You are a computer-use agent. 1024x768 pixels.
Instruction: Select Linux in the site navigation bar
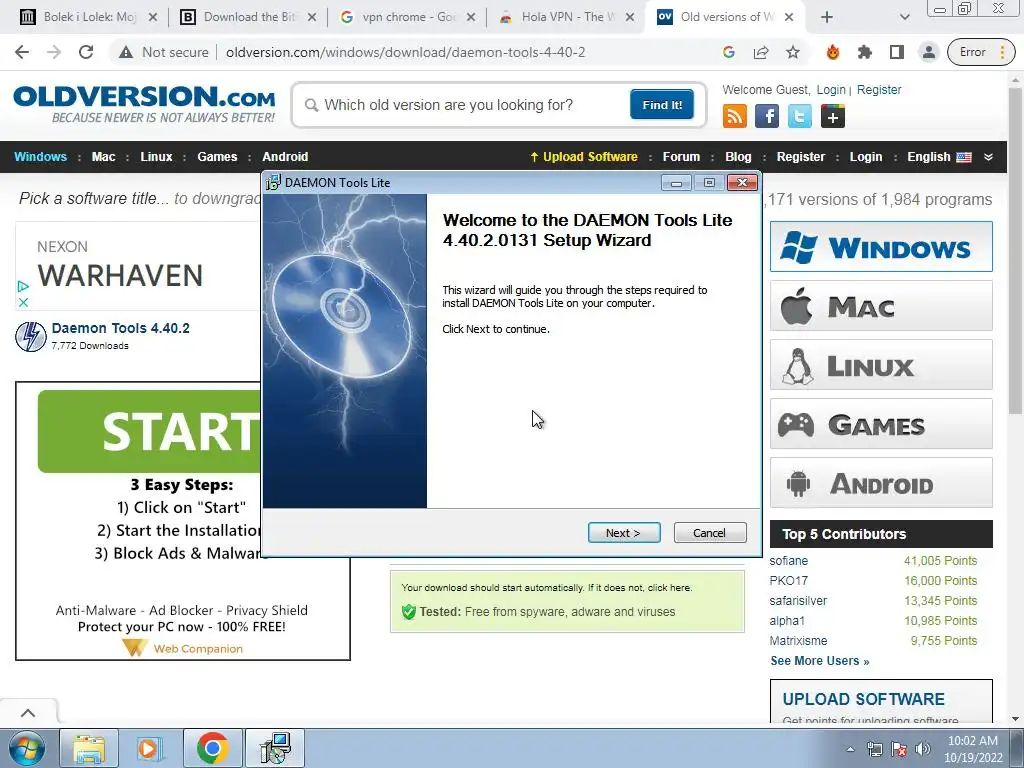tap(156, 157)
